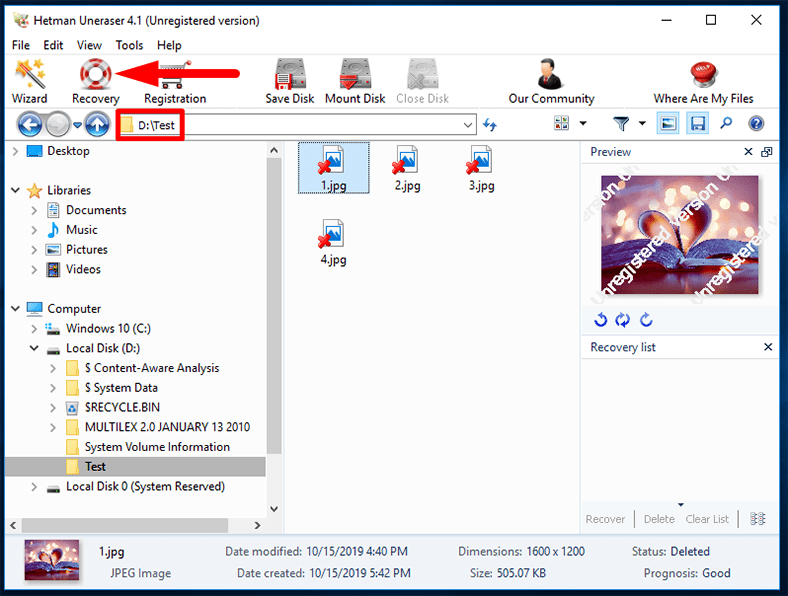Expand the Windows 10 (C:) drive
Viewport: 788px width, 596px height.
coord(34,329)
